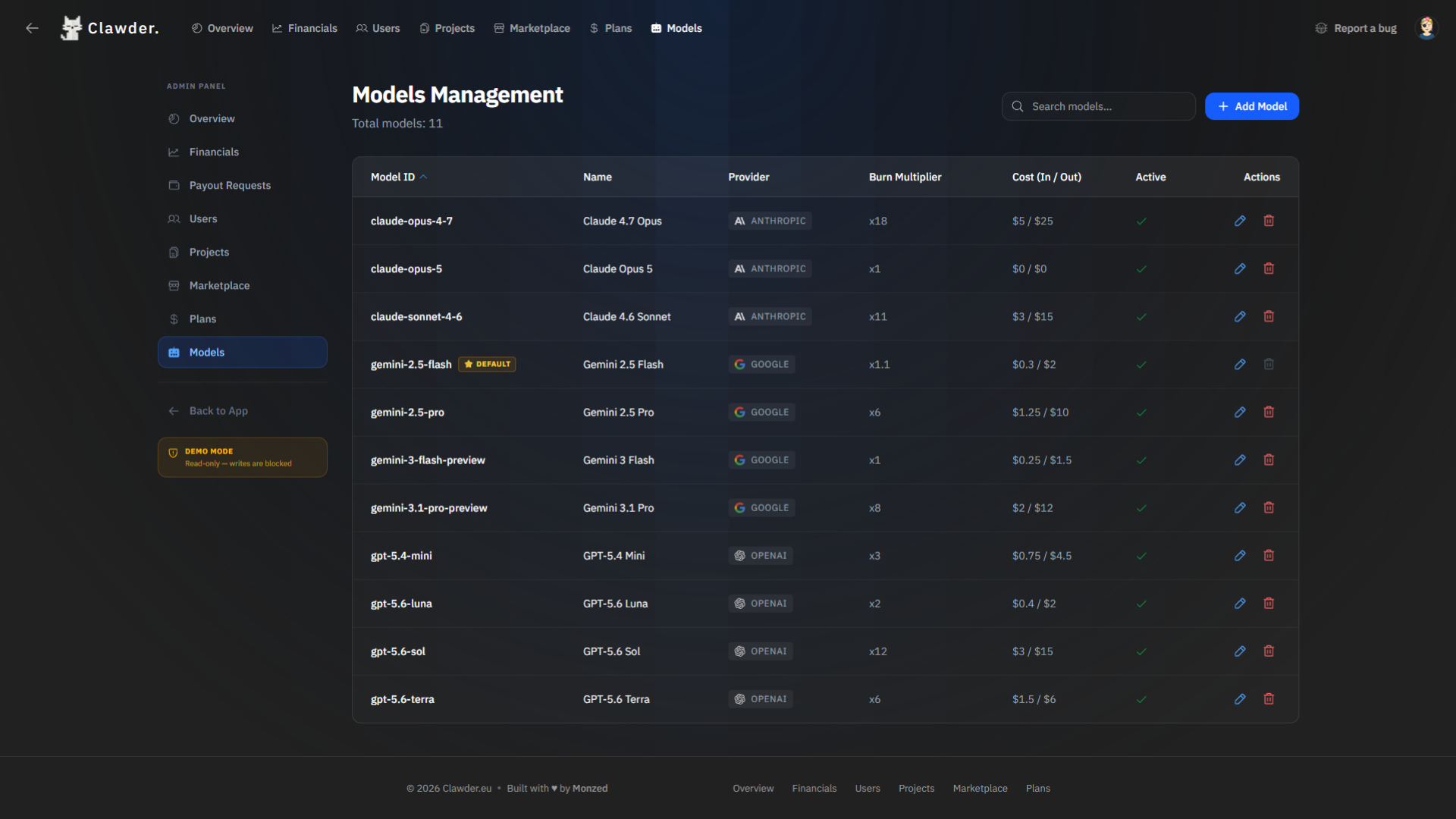The height and width of the screenshot is (819, 1456).
Task: Sort table by Model ID column
Action: pos(399,177)
